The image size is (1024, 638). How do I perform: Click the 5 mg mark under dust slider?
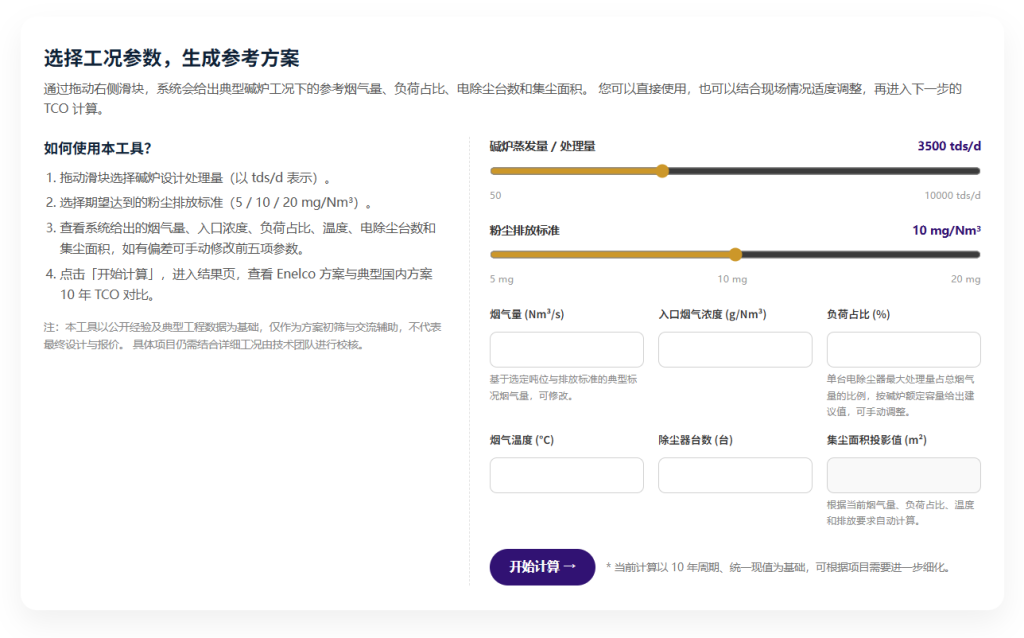pos(501,279)
